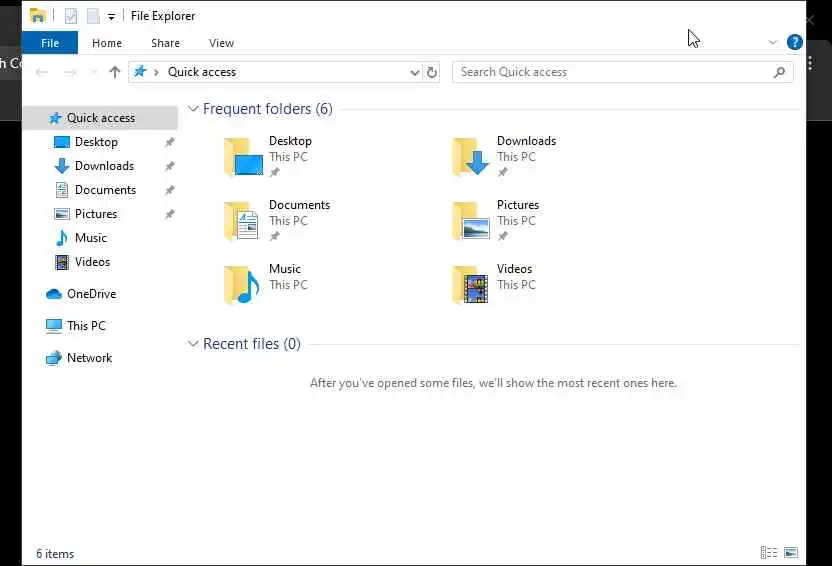Go forward using the Forward arrow

[x=70, y=72]
